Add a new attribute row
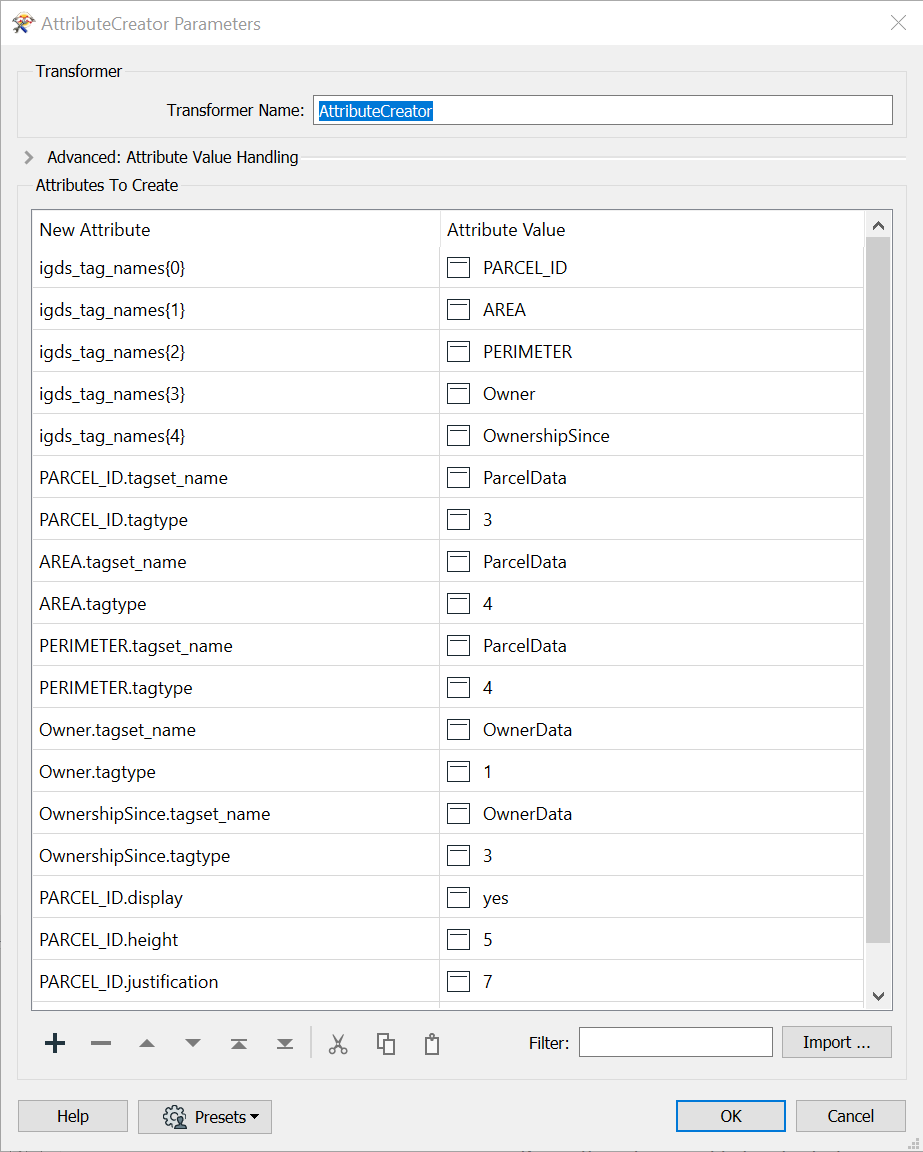This screenshot has width=923, height=1152. click(55, 1042)
